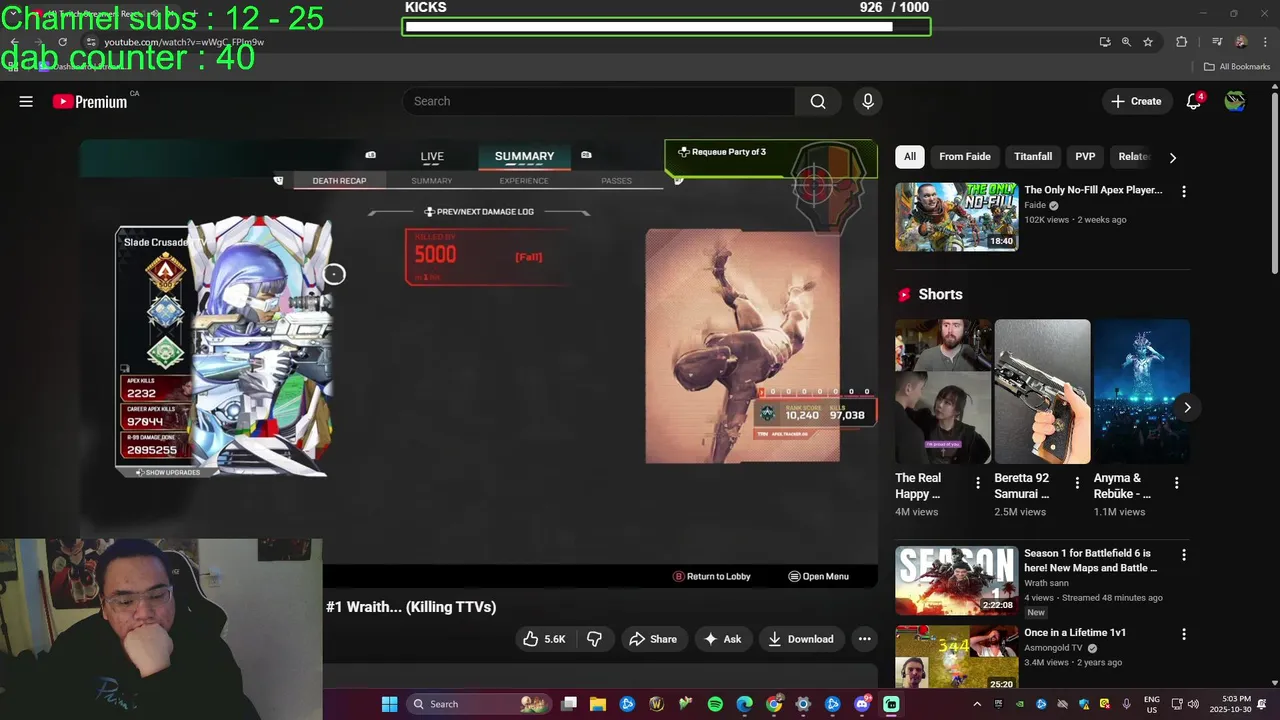This screenshot has width=1280, height=720.
Task: Focus the YouTube search field
Action: click(599, 101)
